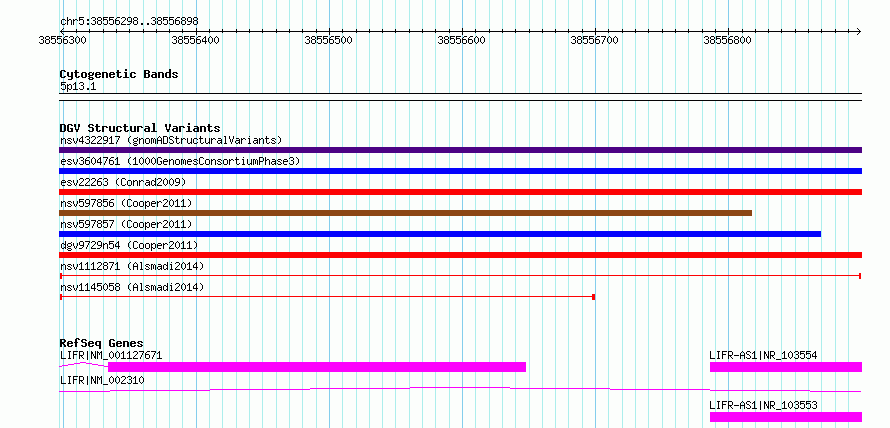This screenshot has width=890, height=428.
Task: Select the LIFR-AS1 NR_103554 magenta block
Action: [786, 367]
